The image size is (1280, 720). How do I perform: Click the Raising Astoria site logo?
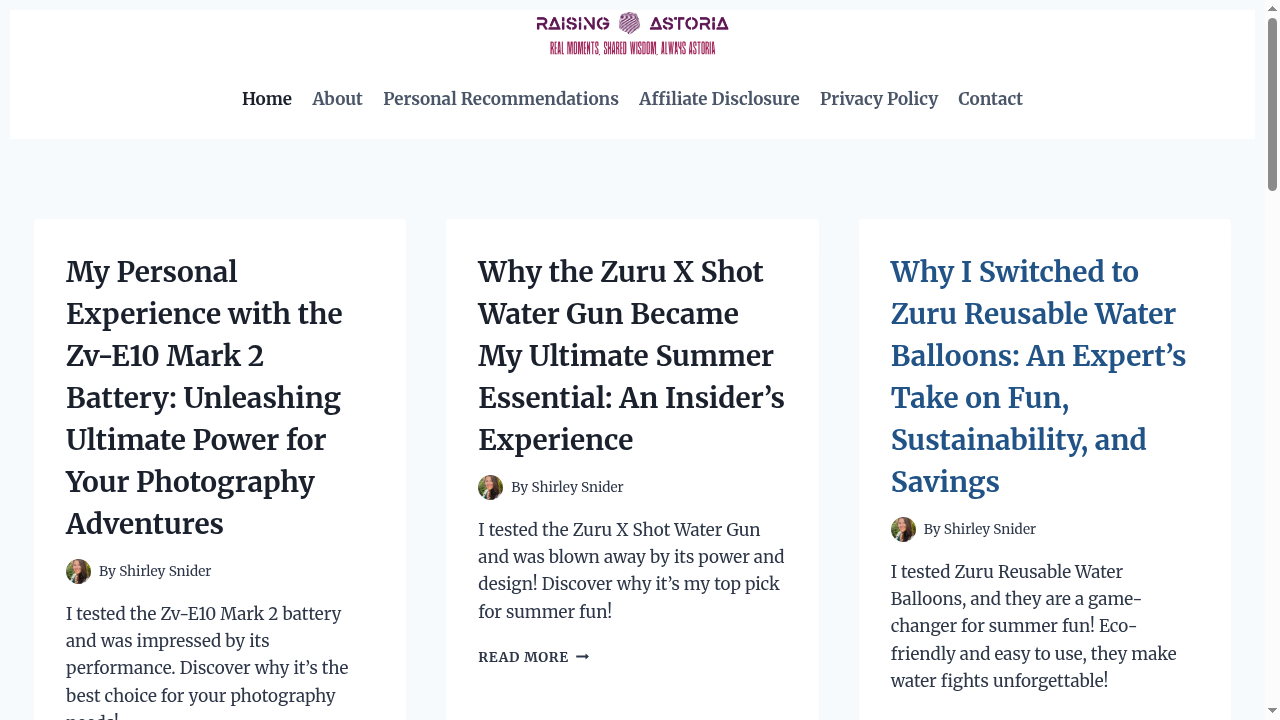pyautogui.click(x=632, y=34)
